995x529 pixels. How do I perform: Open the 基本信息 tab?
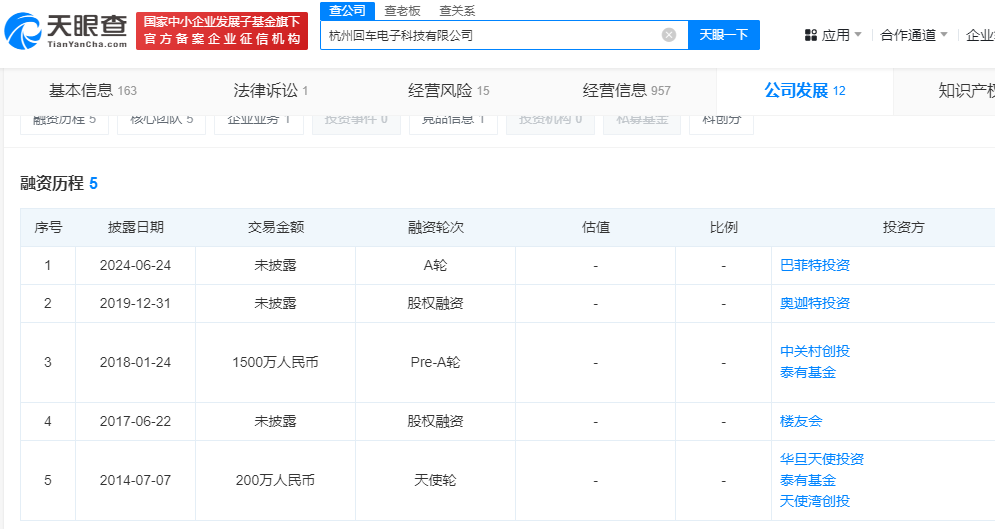[92, 91]
